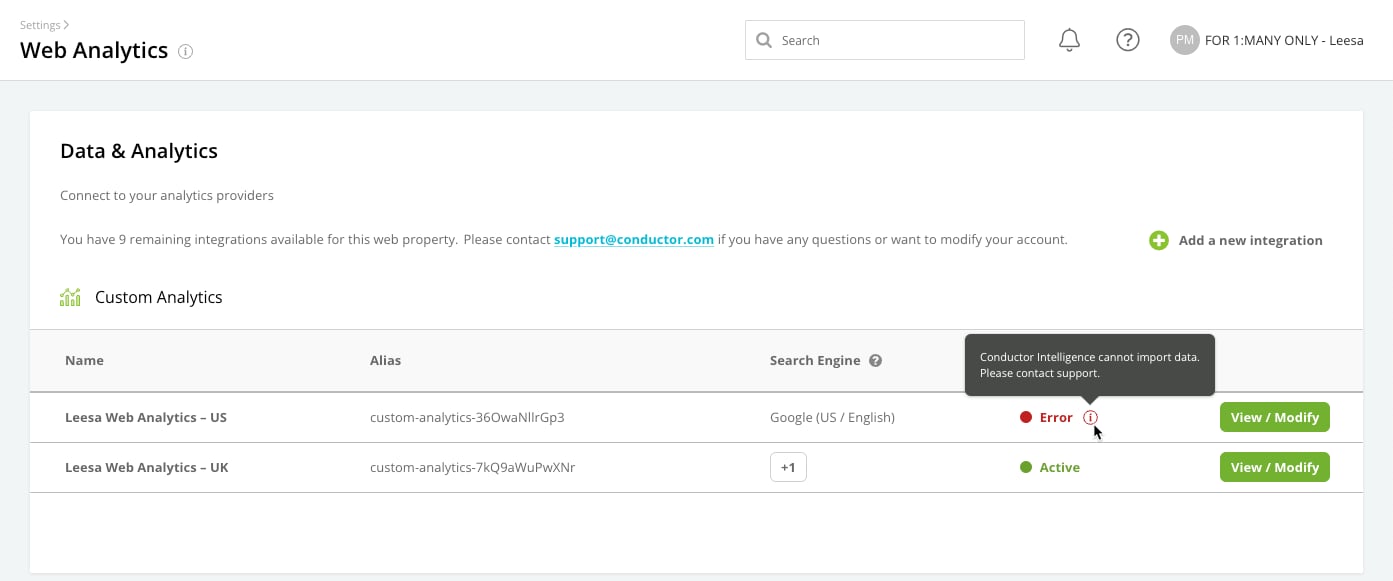The width and height of the screenshot is (1393, 581).
Task: Click the PM user avatar
Action: click(x=1185, y=40)
